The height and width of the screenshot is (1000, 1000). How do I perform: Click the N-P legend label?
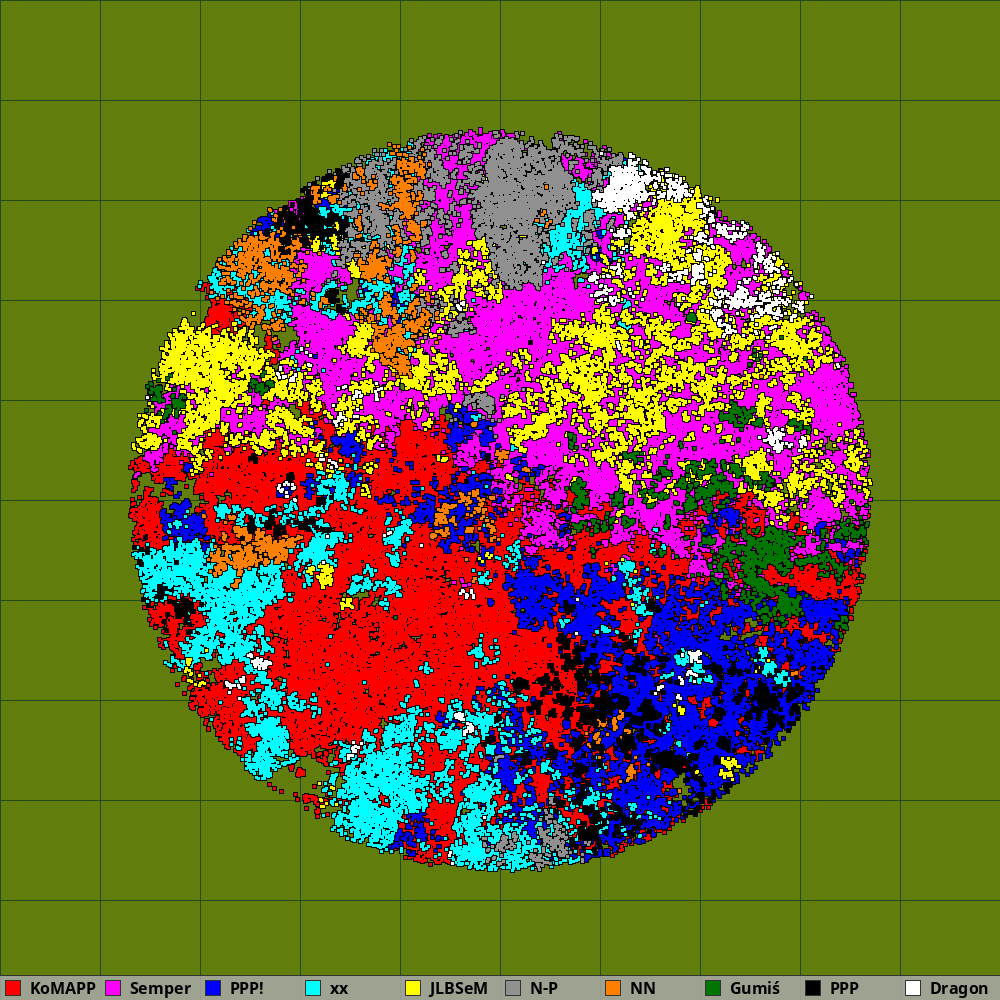click(x=544, y=988)
